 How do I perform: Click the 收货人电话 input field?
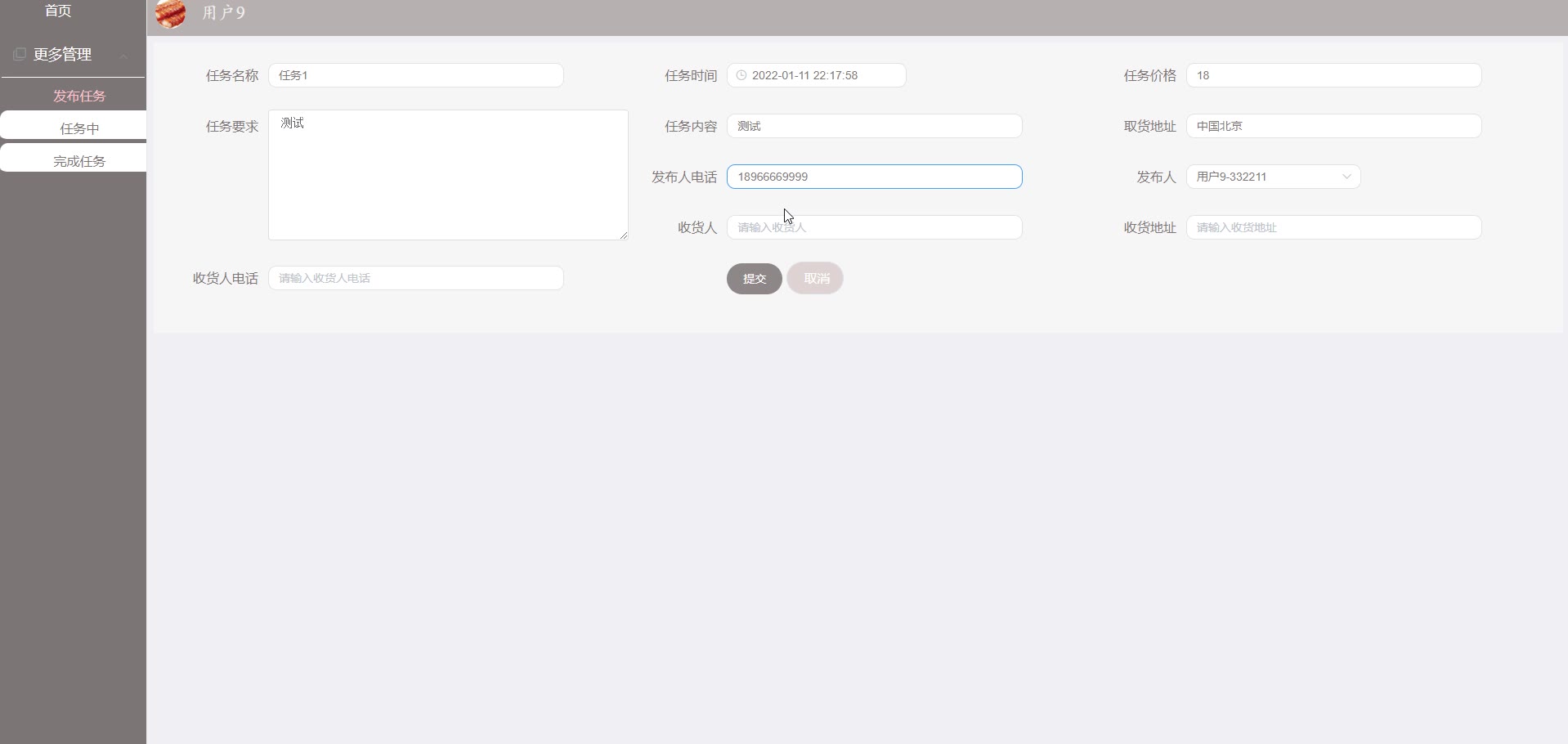click(415, 278)
